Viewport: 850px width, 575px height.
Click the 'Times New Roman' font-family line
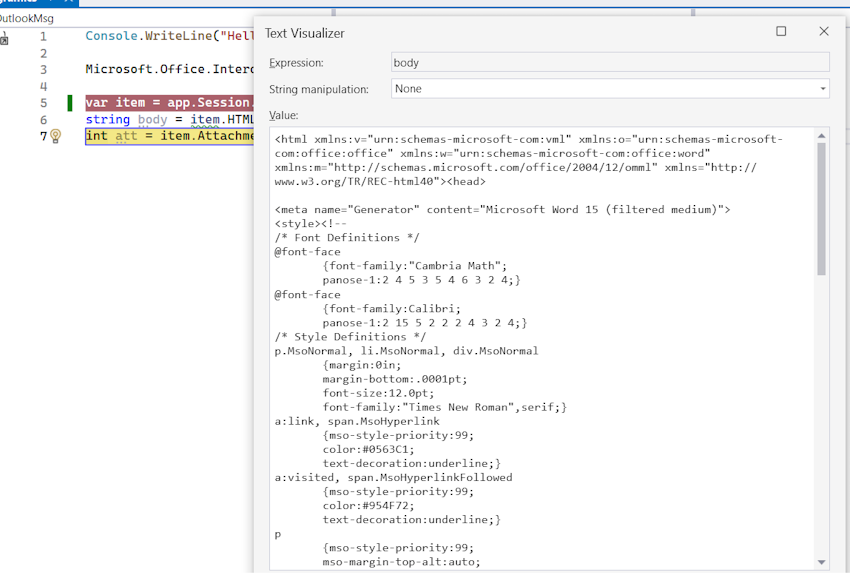(445, 407)
